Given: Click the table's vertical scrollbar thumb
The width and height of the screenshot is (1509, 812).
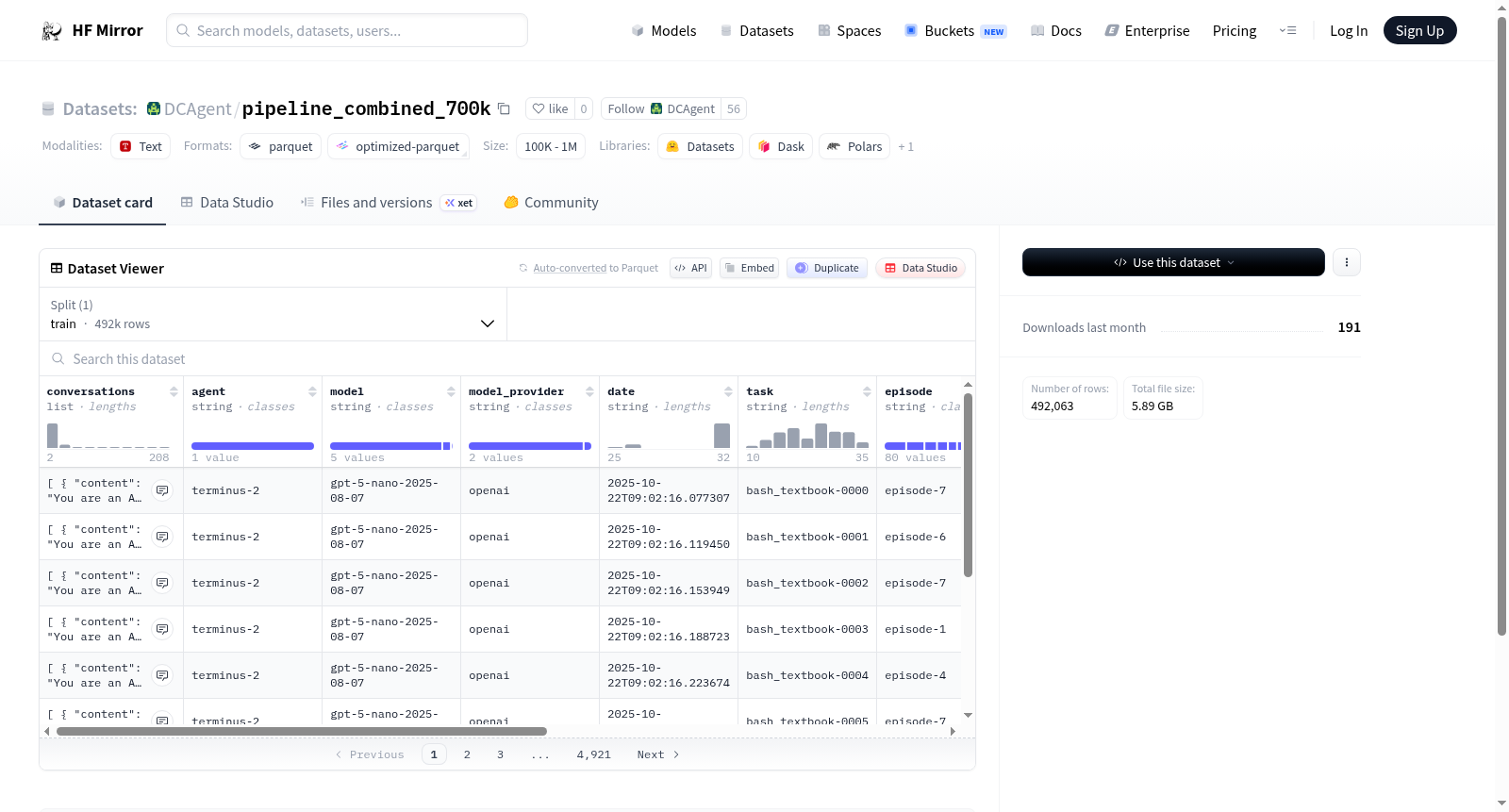Looking at the screenshot, I should click(x=968, y=485).
